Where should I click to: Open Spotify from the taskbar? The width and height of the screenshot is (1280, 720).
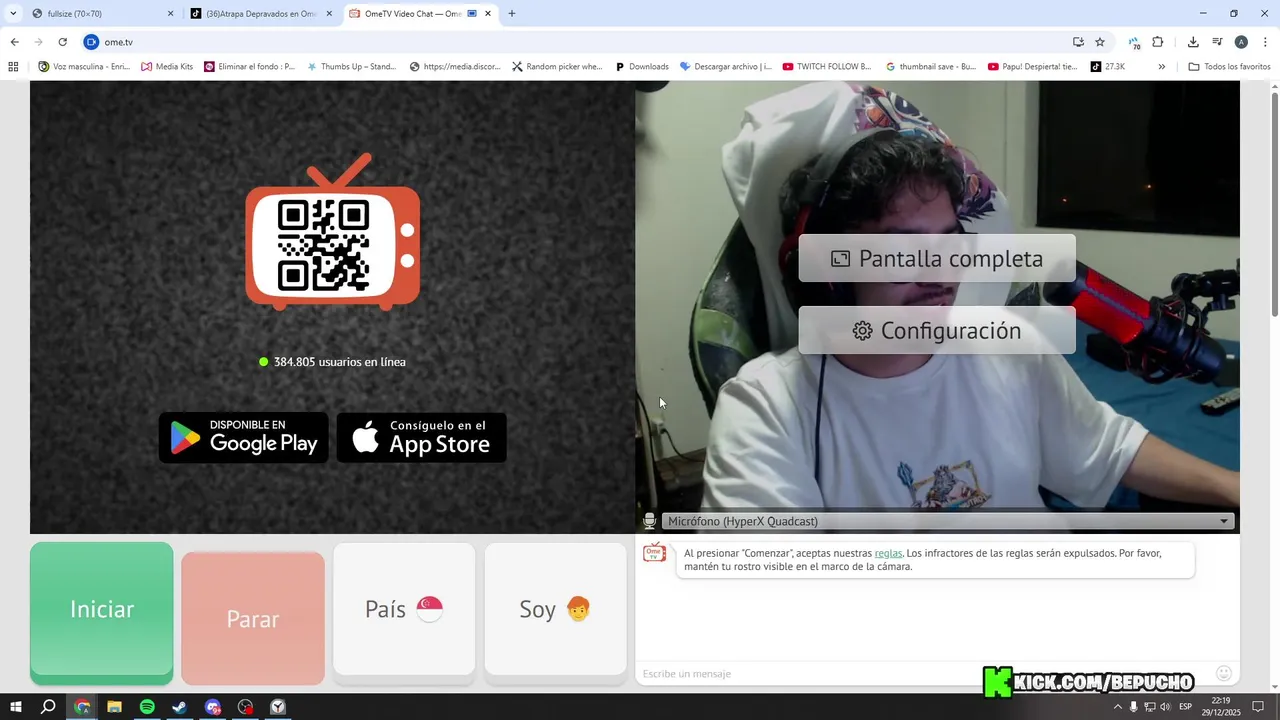pyautogui.click(x=147, y=707)
